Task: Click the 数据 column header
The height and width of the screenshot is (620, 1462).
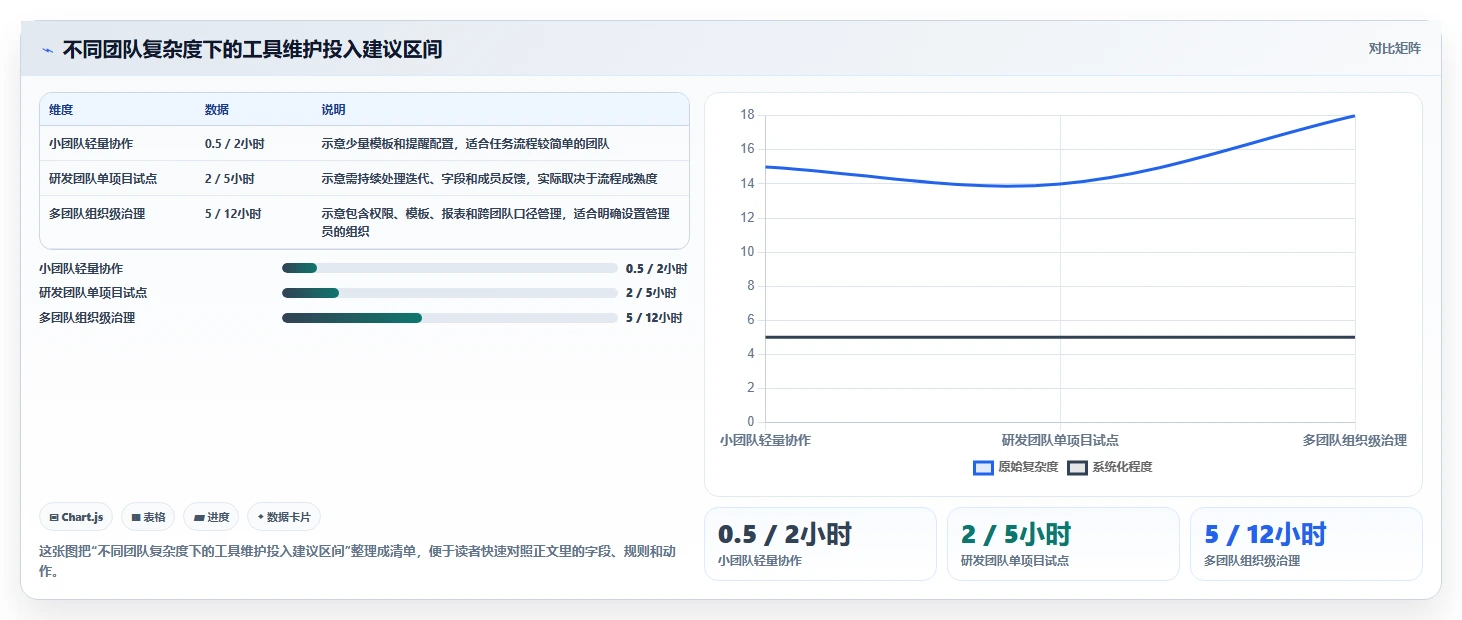Action: click(x=217, y=110)
